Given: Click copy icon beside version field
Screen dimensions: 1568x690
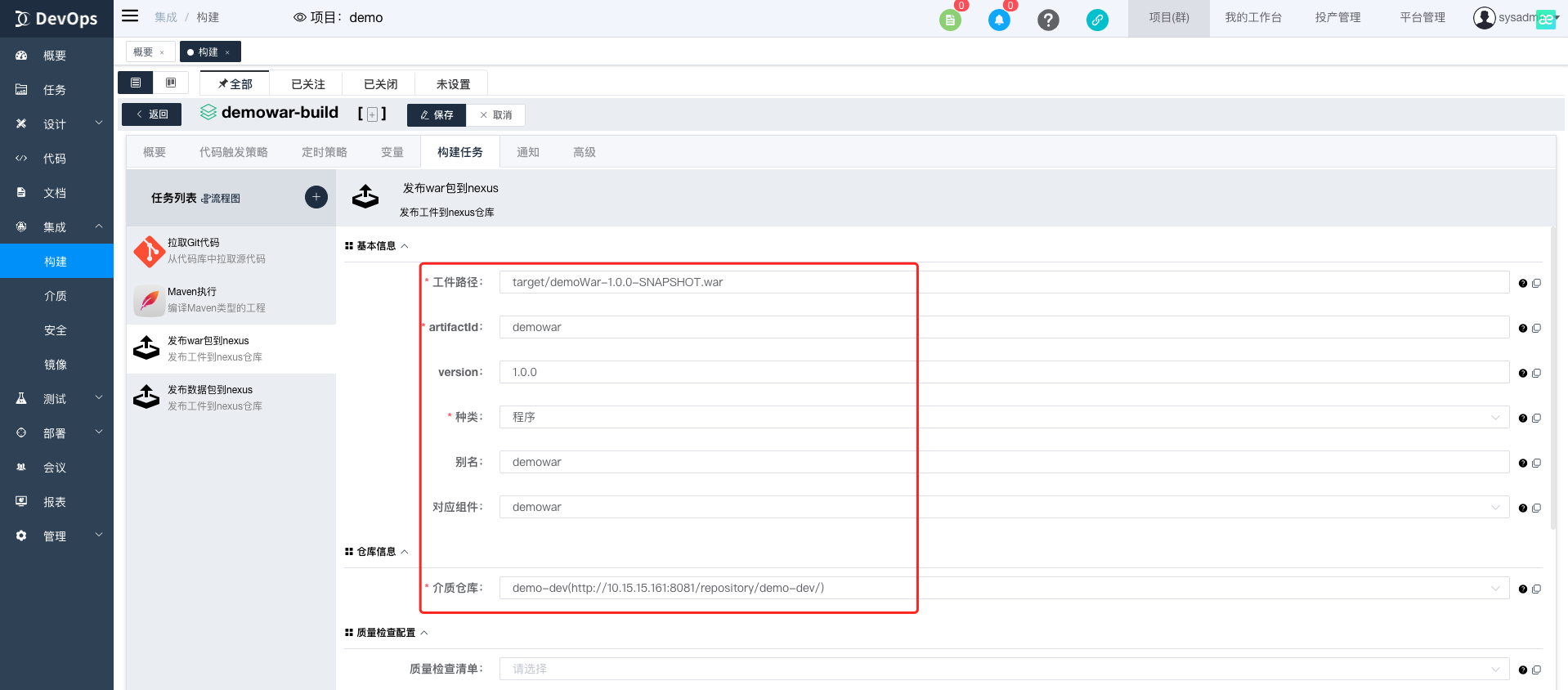Looking at the screenshot, I should click(1537, 373).
